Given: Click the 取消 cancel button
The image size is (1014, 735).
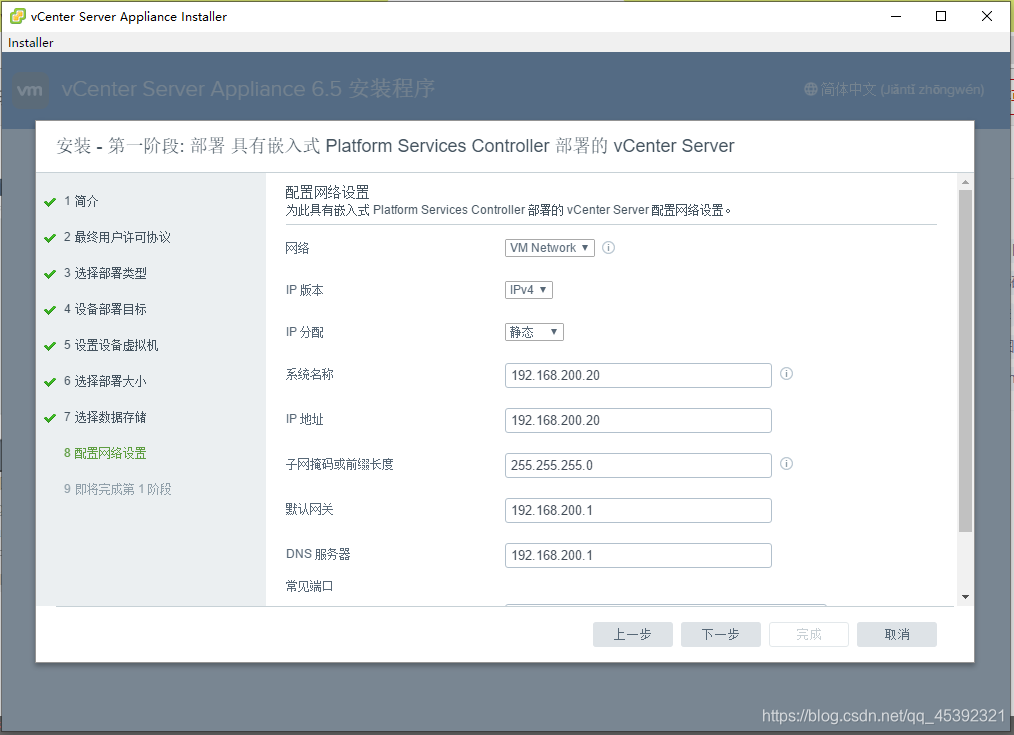Looking at the screenshot, I should 896,634.
